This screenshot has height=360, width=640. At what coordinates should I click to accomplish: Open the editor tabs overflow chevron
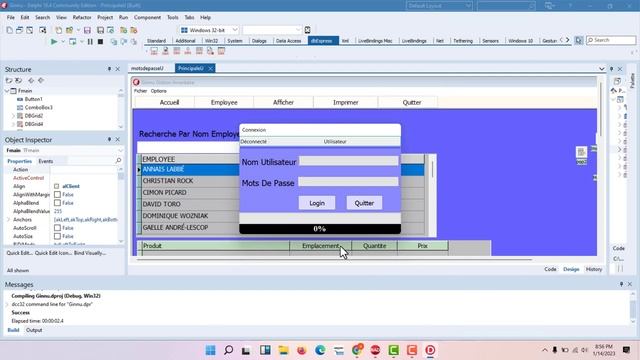(x=602, y=69)
